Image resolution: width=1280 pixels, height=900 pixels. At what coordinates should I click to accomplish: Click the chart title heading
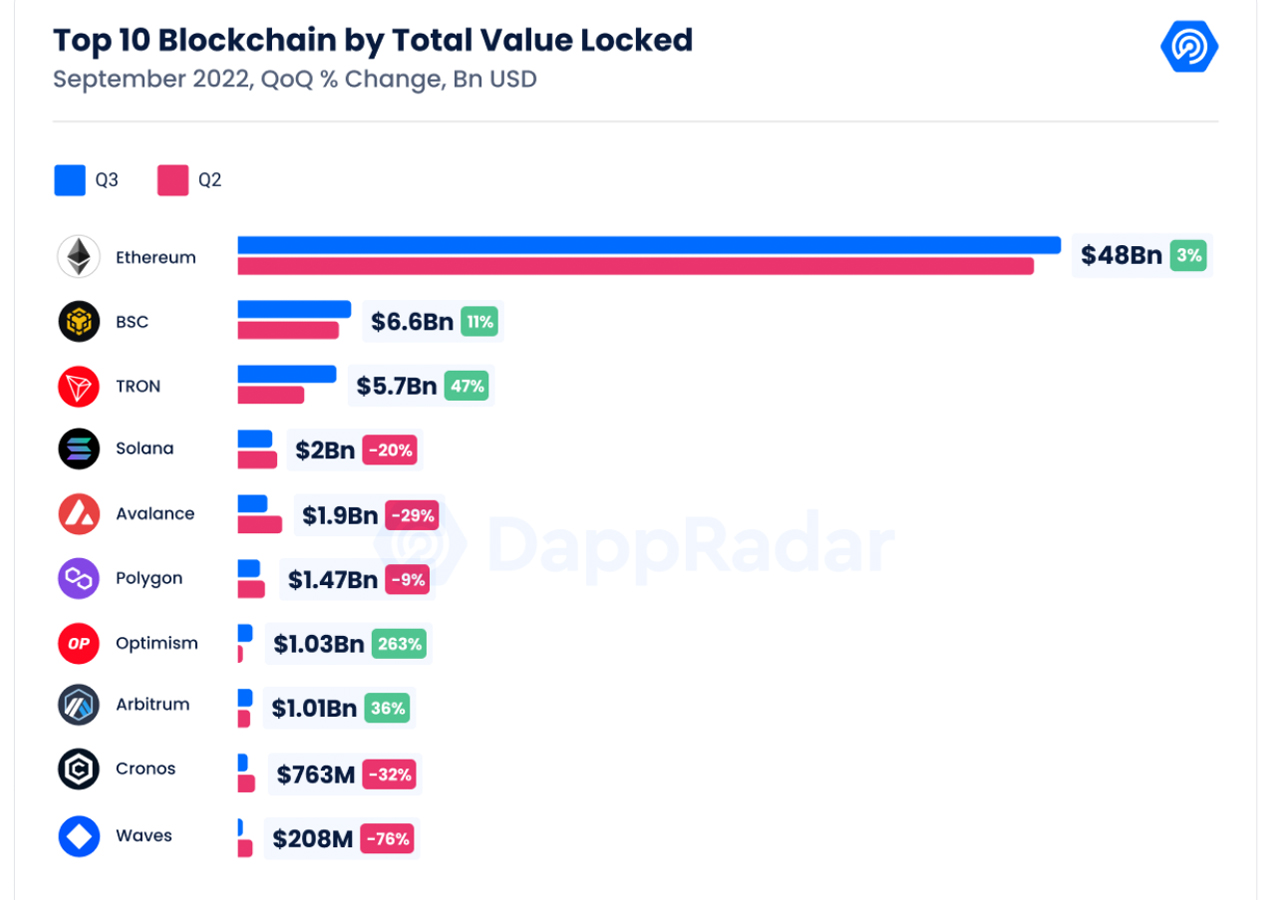(x=372, y=40)
